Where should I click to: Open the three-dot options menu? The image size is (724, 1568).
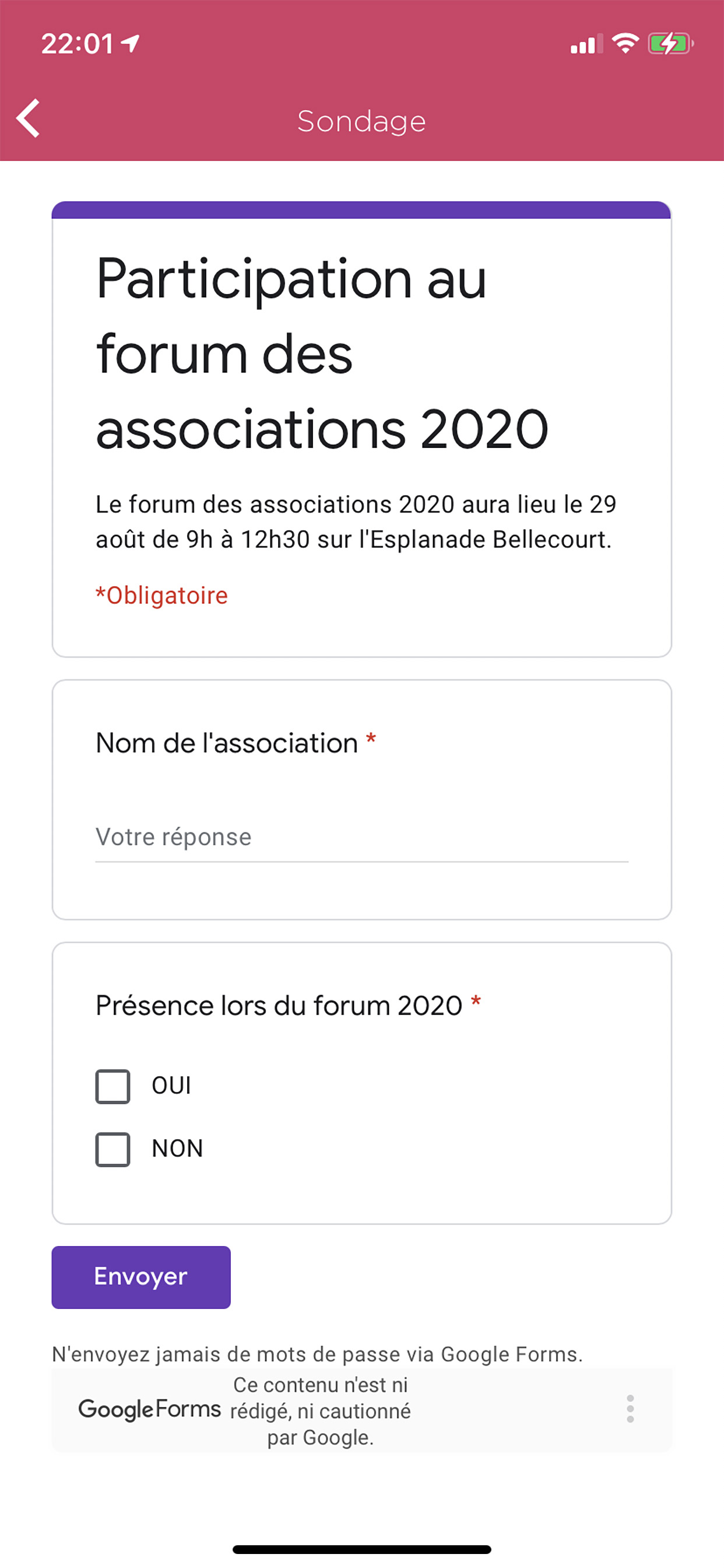tap(630, 1409)
